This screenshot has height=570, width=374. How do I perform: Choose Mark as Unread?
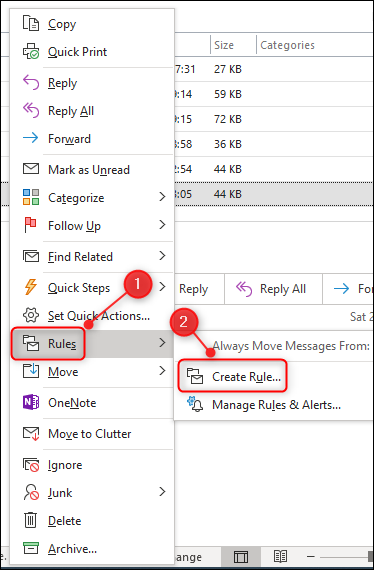[x=89, y=169]
